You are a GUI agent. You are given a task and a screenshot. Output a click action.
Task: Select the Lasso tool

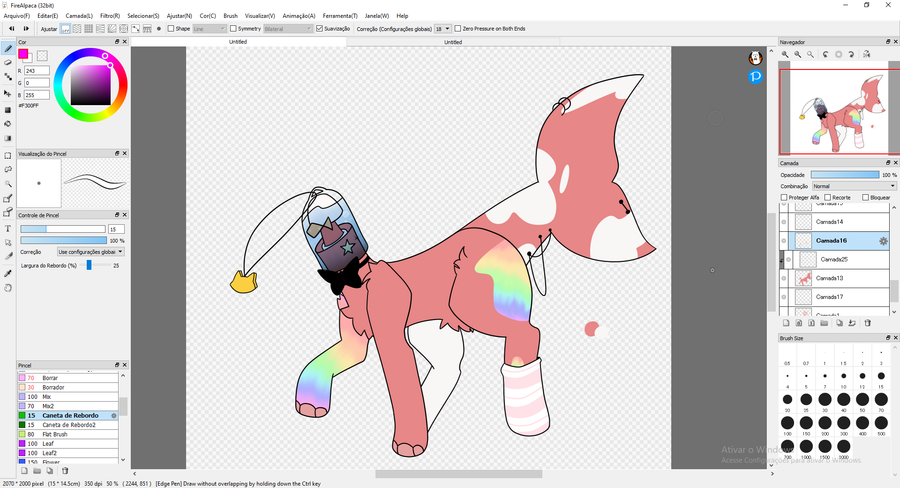[8, 169]
